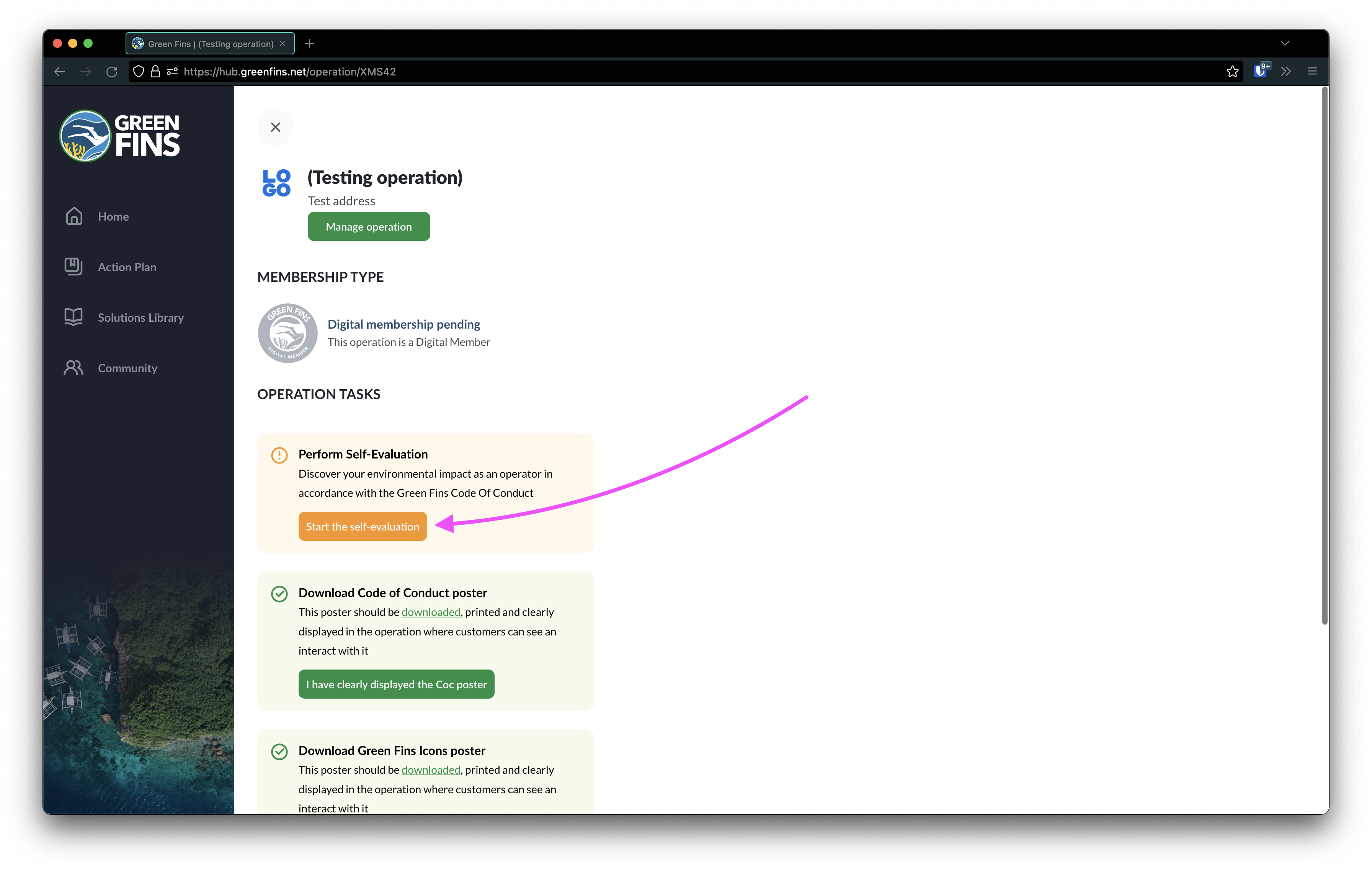Click the page vertical scrollbar
The image size is (1372, 871).
click(x=1325, y=356)
